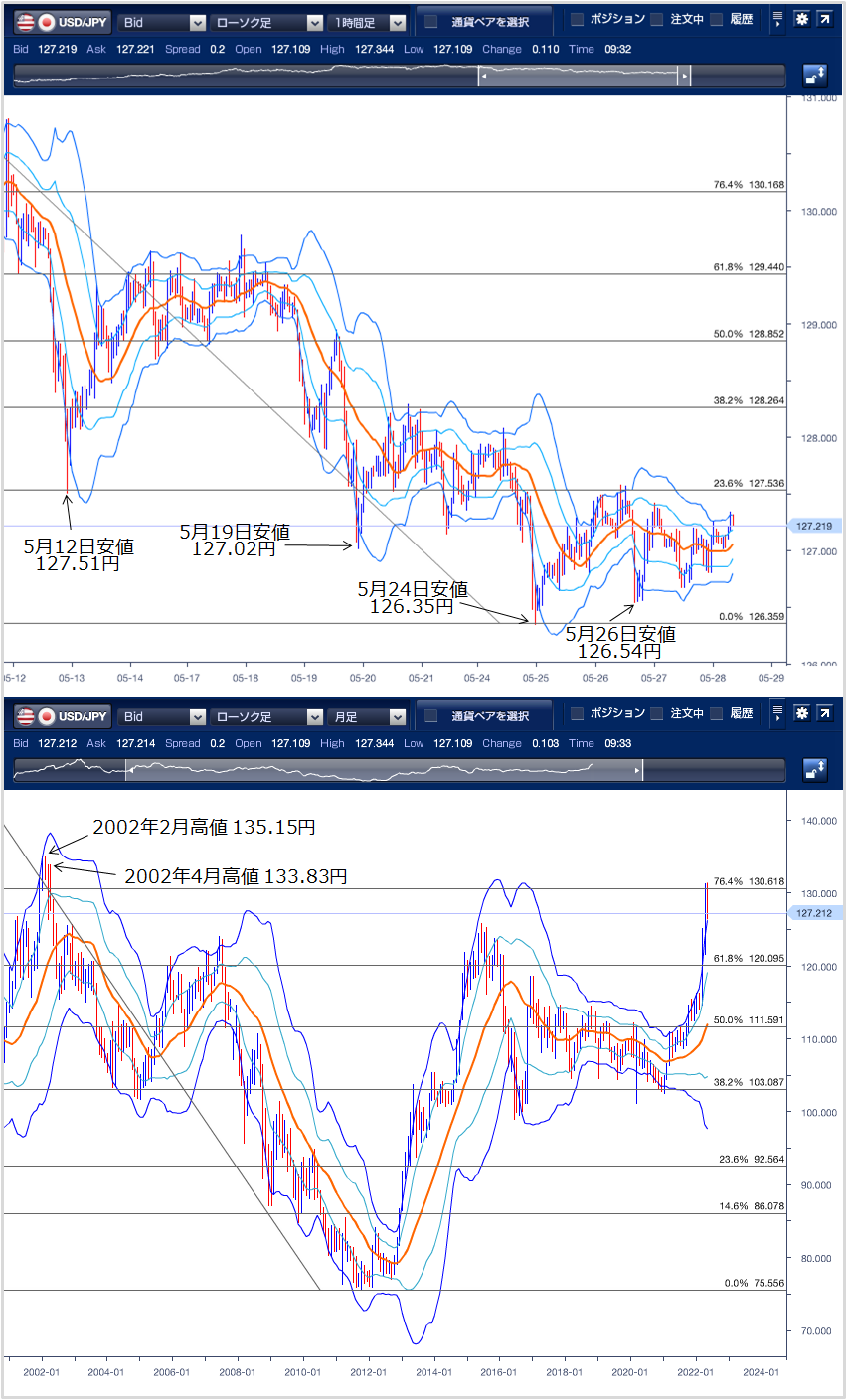This screenshot has width=847, height=1400.
Task: Click the 76.4% 130.168 Fibonacci label
Action: tap(750, 185)
